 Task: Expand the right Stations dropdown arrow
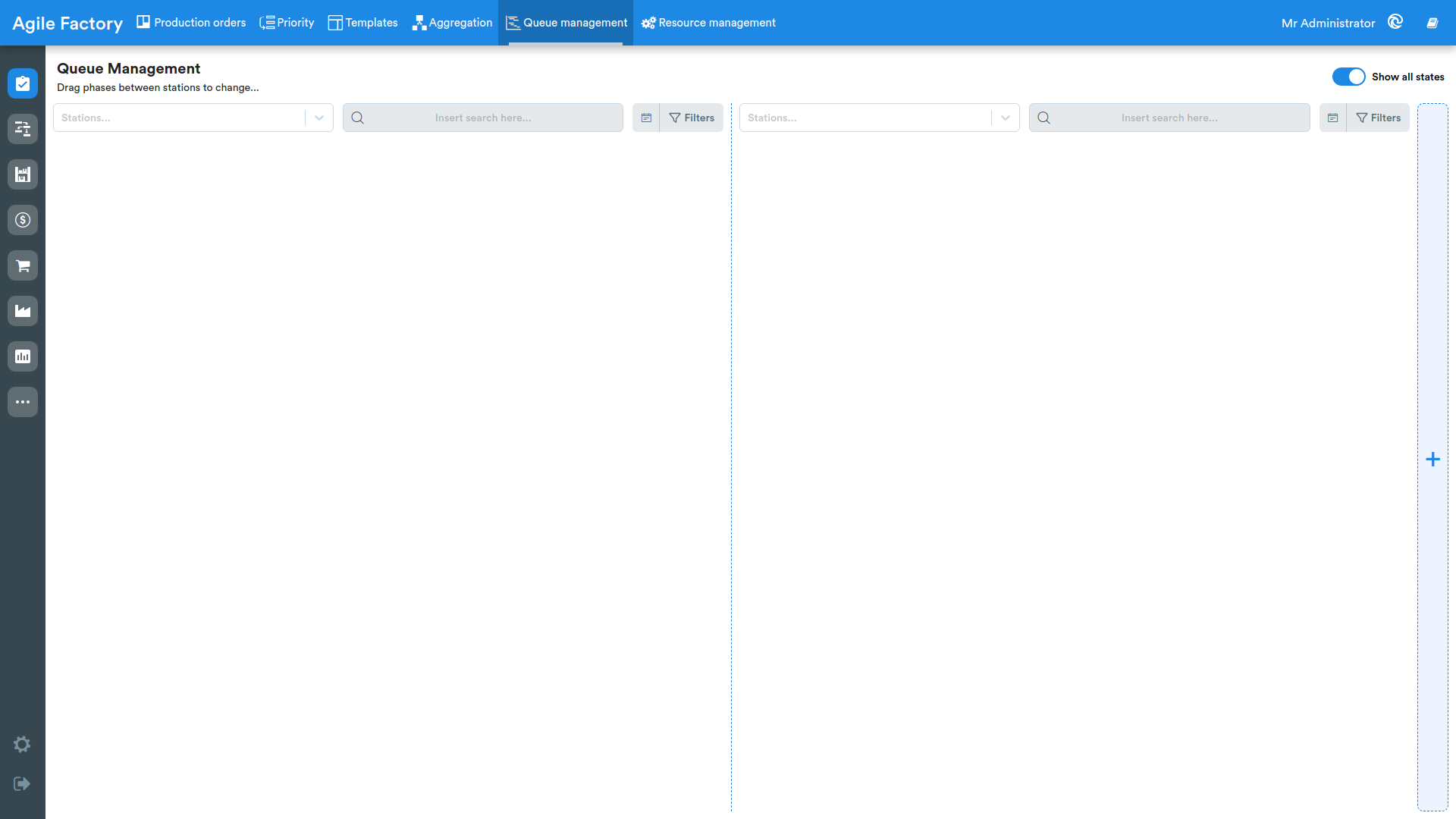(x=1006, y=118)
